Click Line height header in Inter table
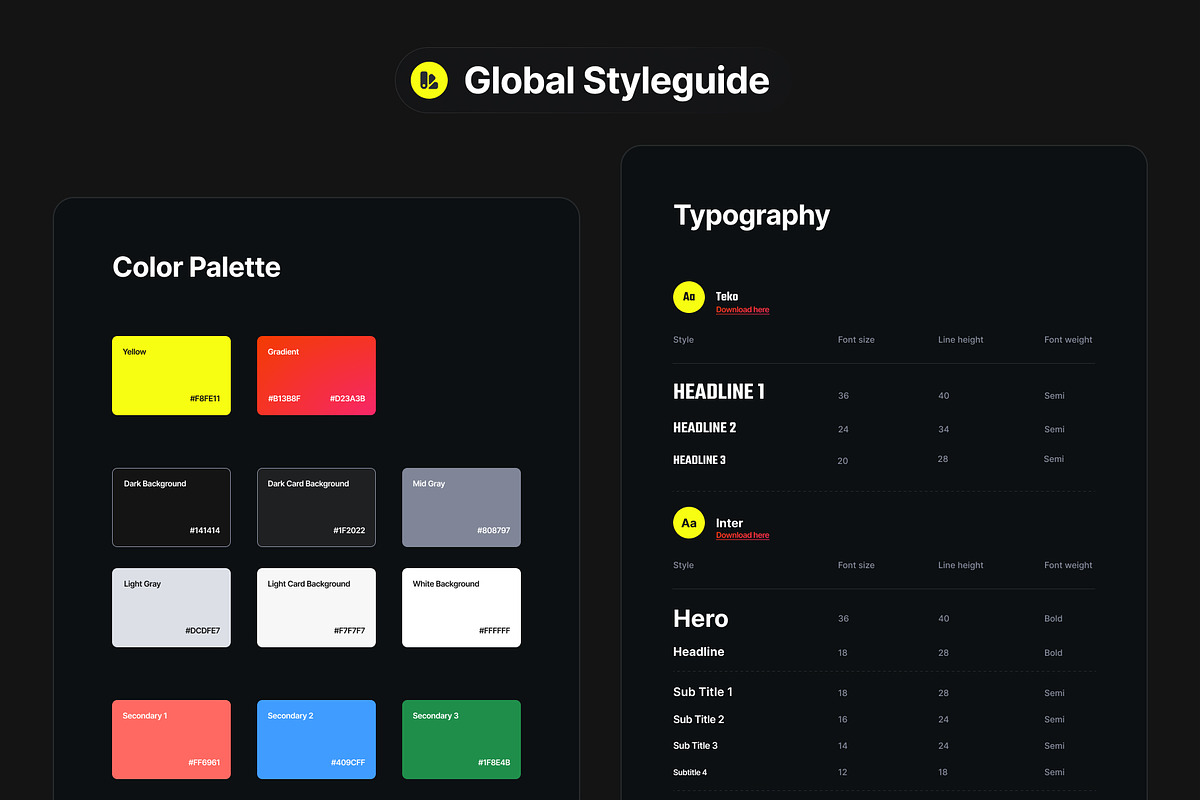1200x800 pixels. [961, 565]
